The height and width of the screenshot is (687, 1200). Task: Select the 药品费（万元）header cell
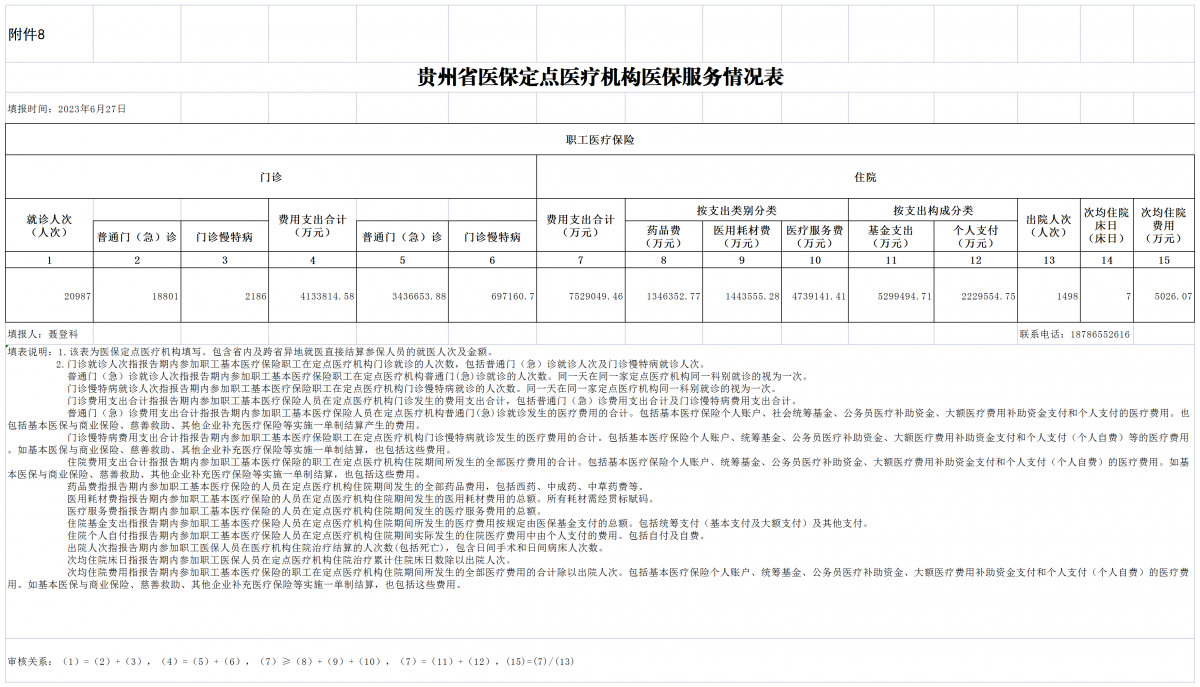click(x=664, y=236)
